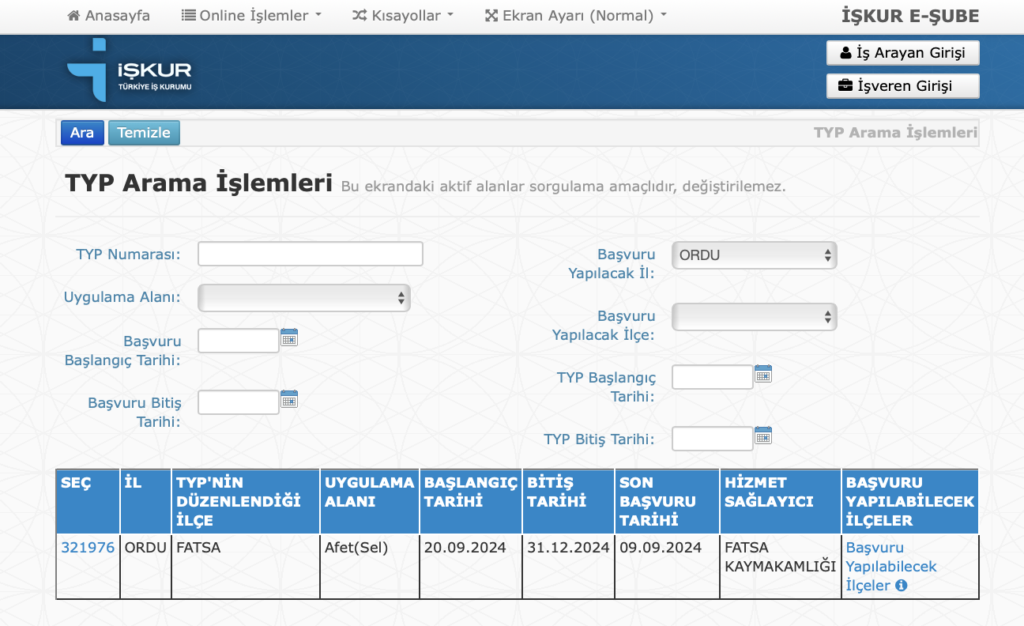The image size is (1024, 626).
Task: Click the İş Arayan Girişi button
Action: (x=902, y=53)
